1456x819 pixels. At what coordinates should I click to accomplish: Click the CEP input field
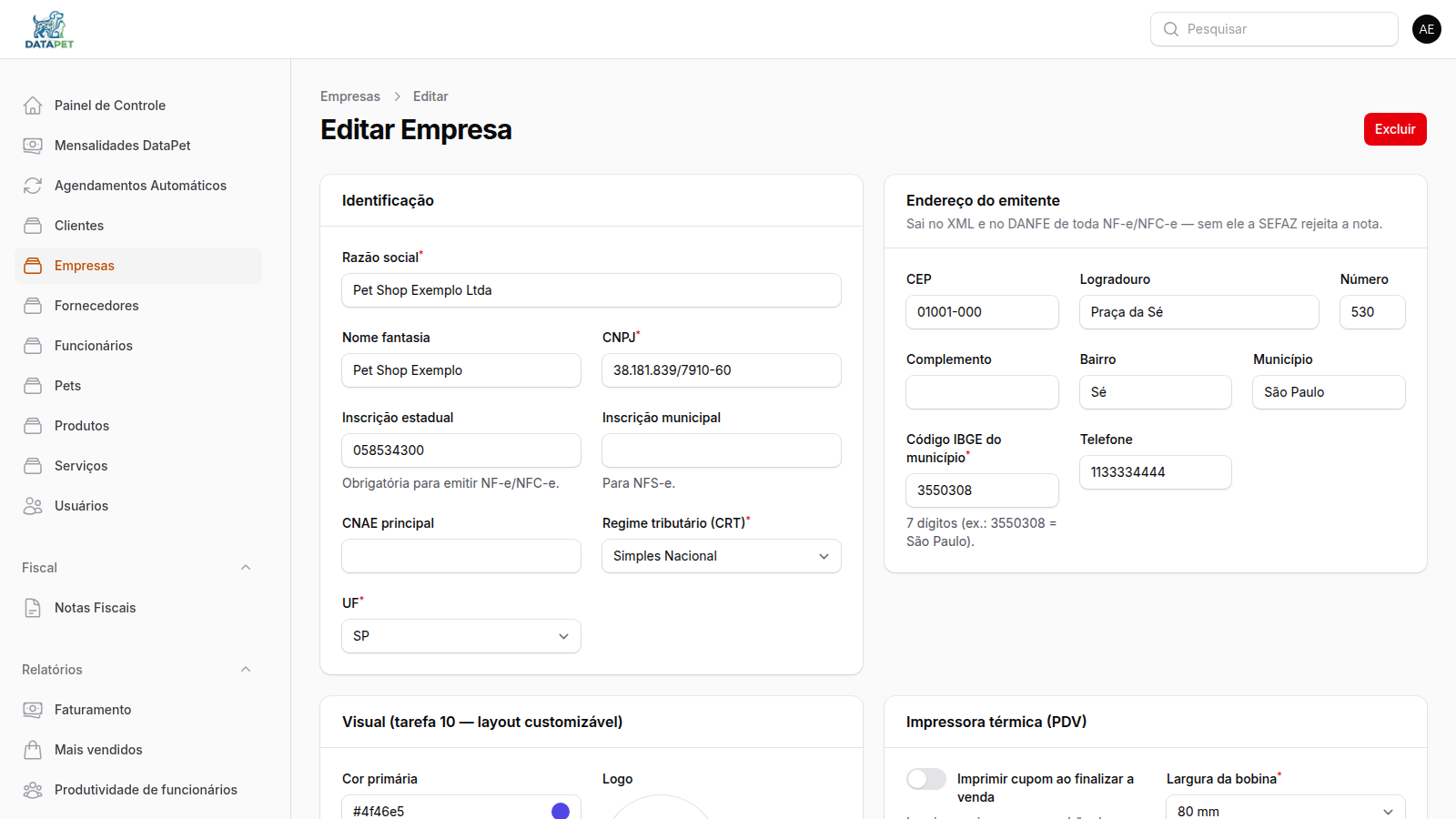(x=982, y=312)
